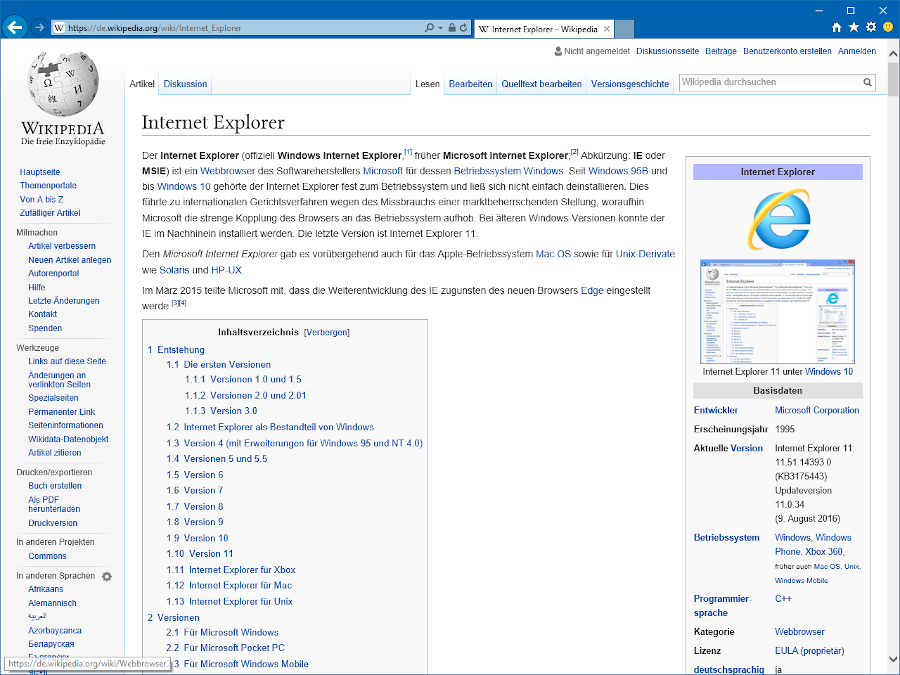
Task: Click the browser Back arrow button
Action: pos(15,28)
